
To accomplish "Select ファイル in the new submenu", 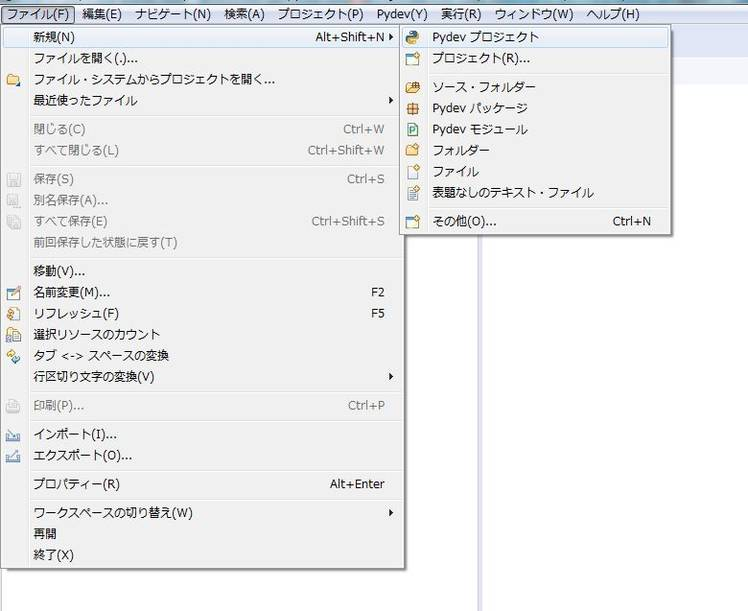I will pyautogui.click(x=535, y=172).
